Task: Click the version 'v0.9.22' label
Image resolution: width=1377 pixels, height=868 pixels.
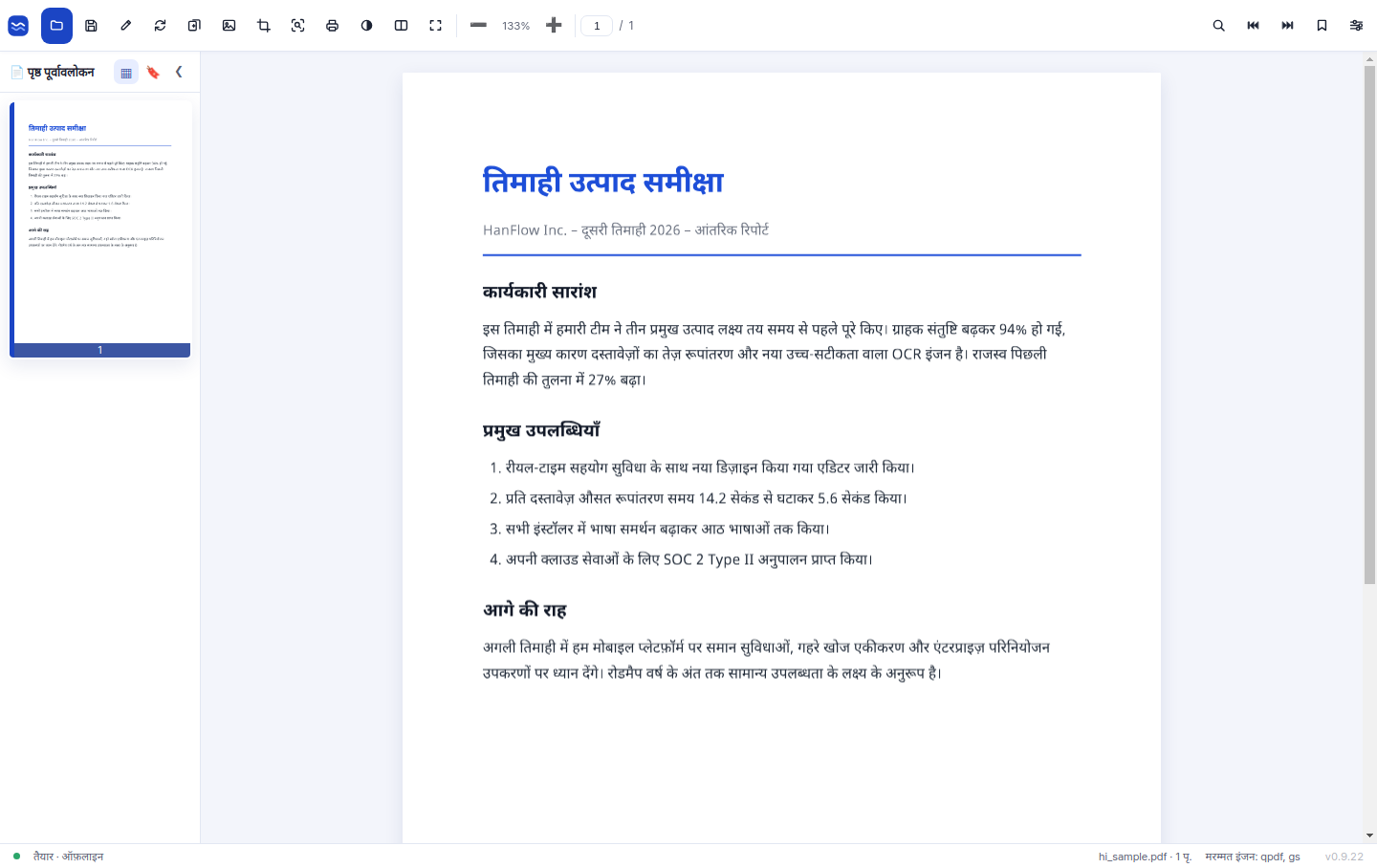Action: [1344, 857]
